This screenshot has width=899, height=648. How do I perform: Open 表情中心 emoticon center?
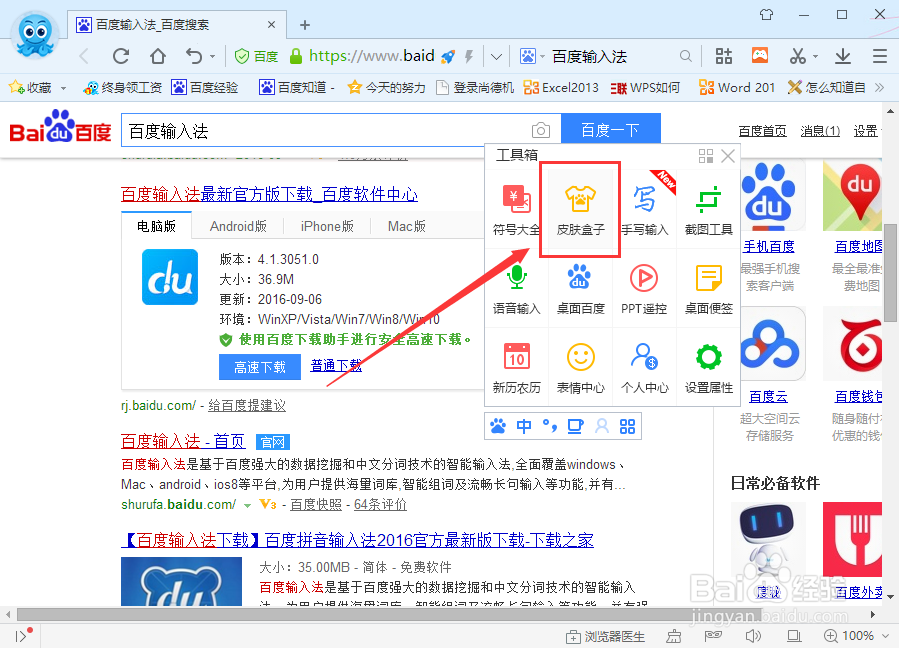click(x=580, y=368)
